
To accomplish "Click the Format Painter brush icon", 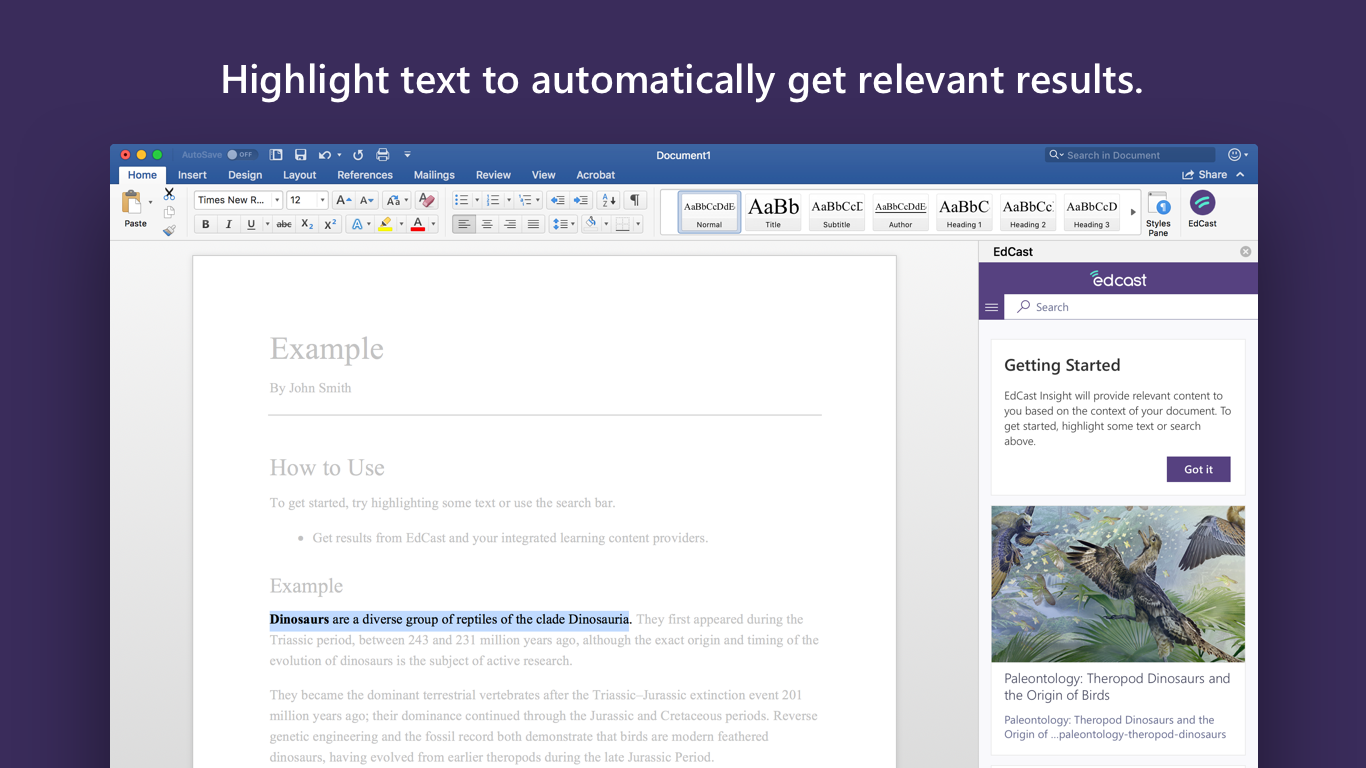I will click(x=169, y=231).
